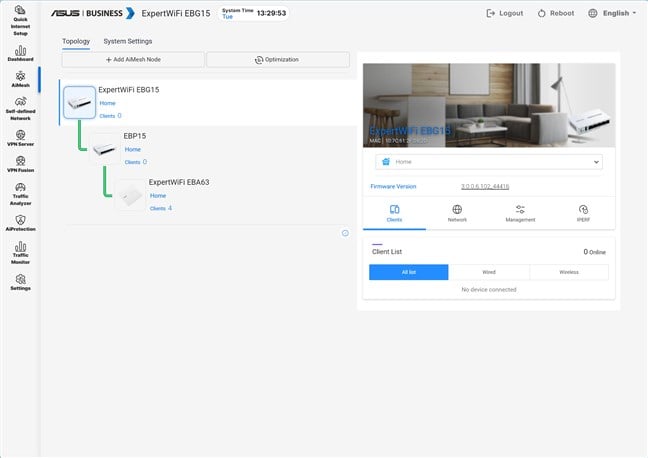Click Add AiMesh Node button
This screenshot has width=648, height=458.
(133, 60)
